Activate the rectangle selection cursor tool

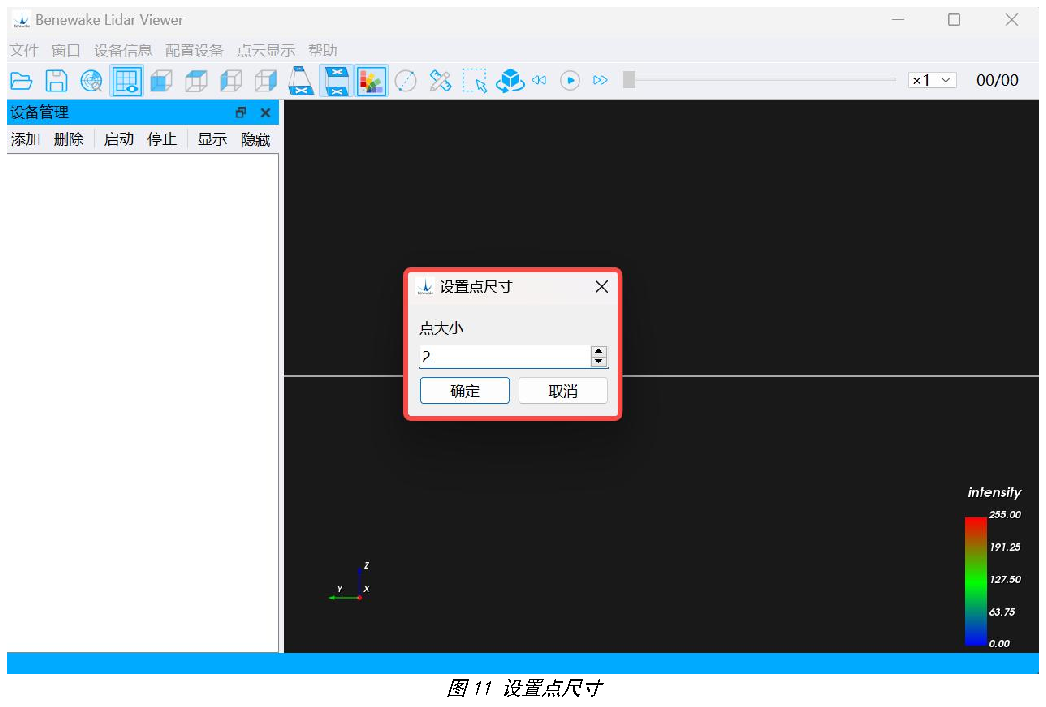coord(475,81)
